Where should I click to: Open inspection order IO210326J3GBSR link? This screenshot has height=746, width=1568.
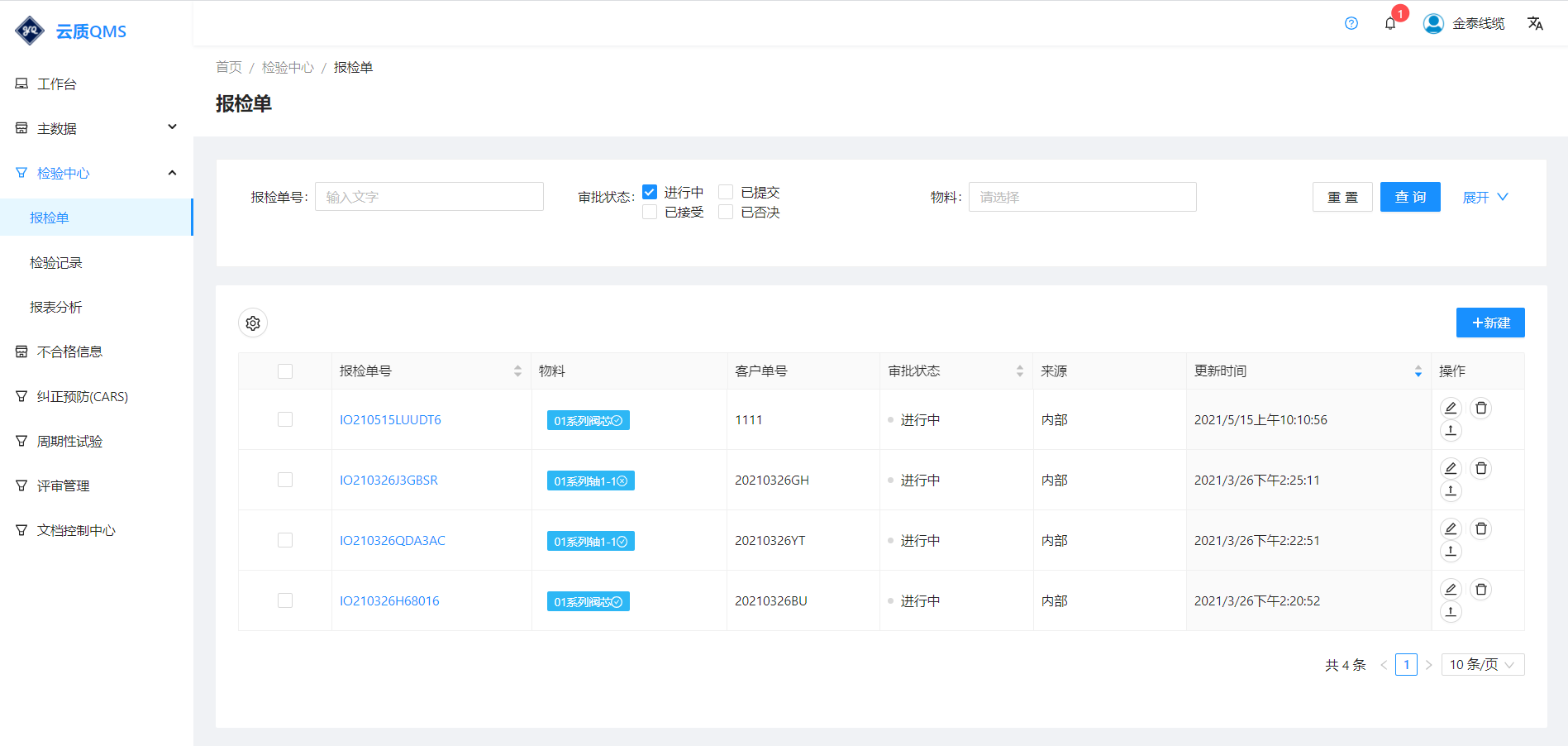click(x=388, y=480)
